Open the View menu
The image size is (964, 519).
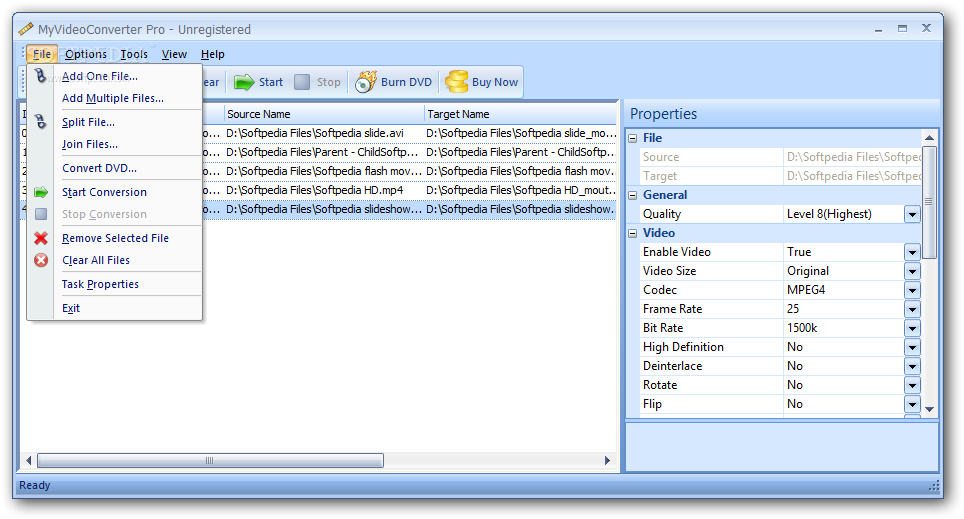coord(174,54)
